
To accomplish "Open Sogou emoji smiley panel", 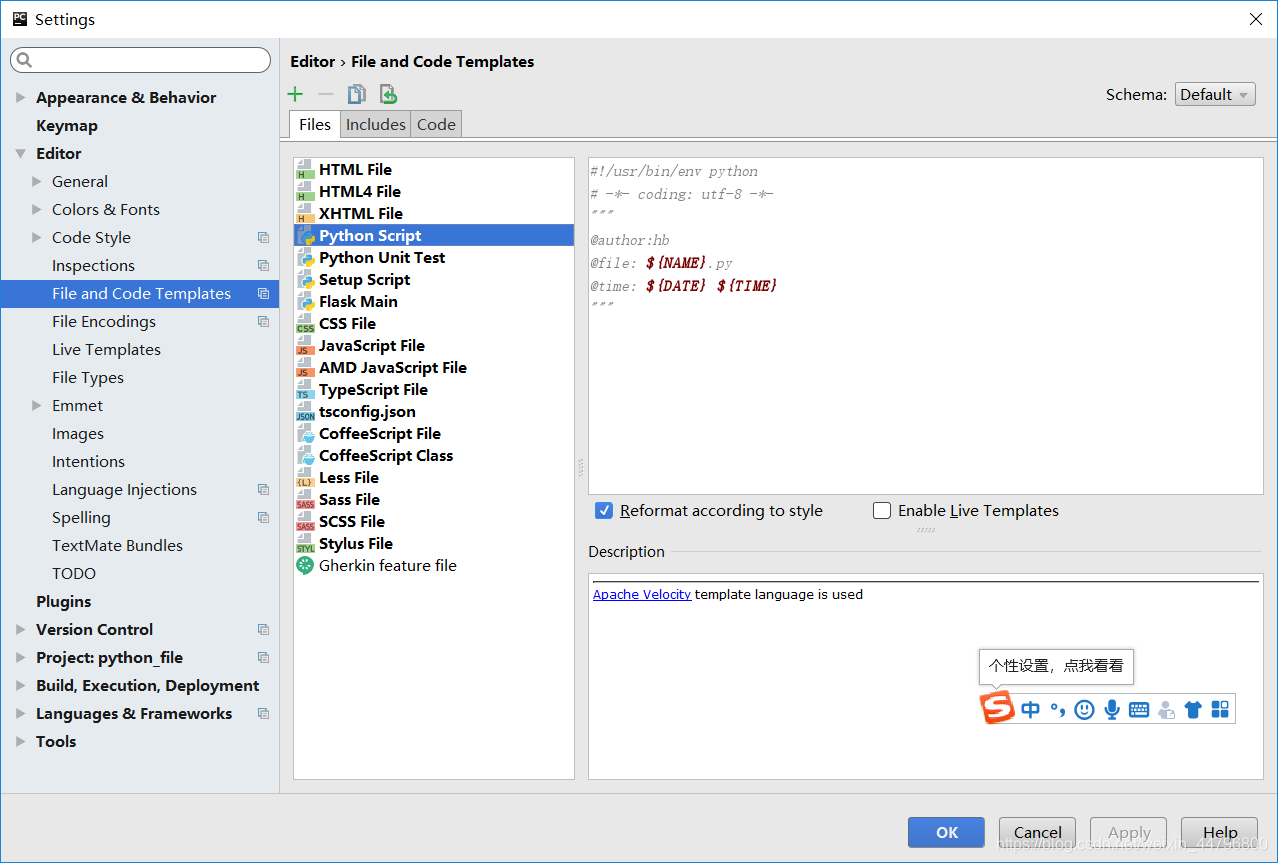I will click(x=1084, y=709).
